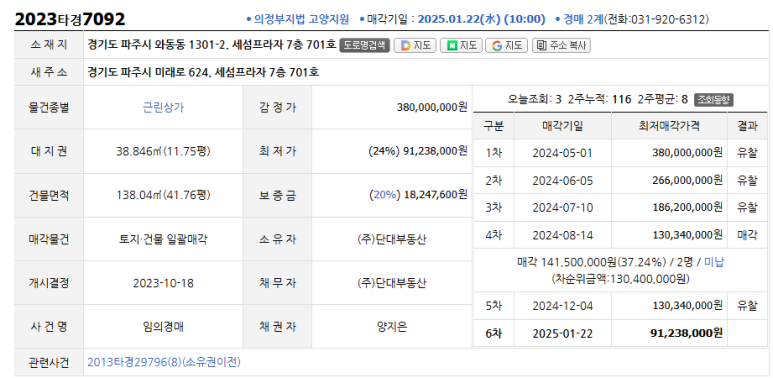Click 3차 row date 2024-07-10
This screenshot has width=773, height=378.
click(x=562, y=207)
